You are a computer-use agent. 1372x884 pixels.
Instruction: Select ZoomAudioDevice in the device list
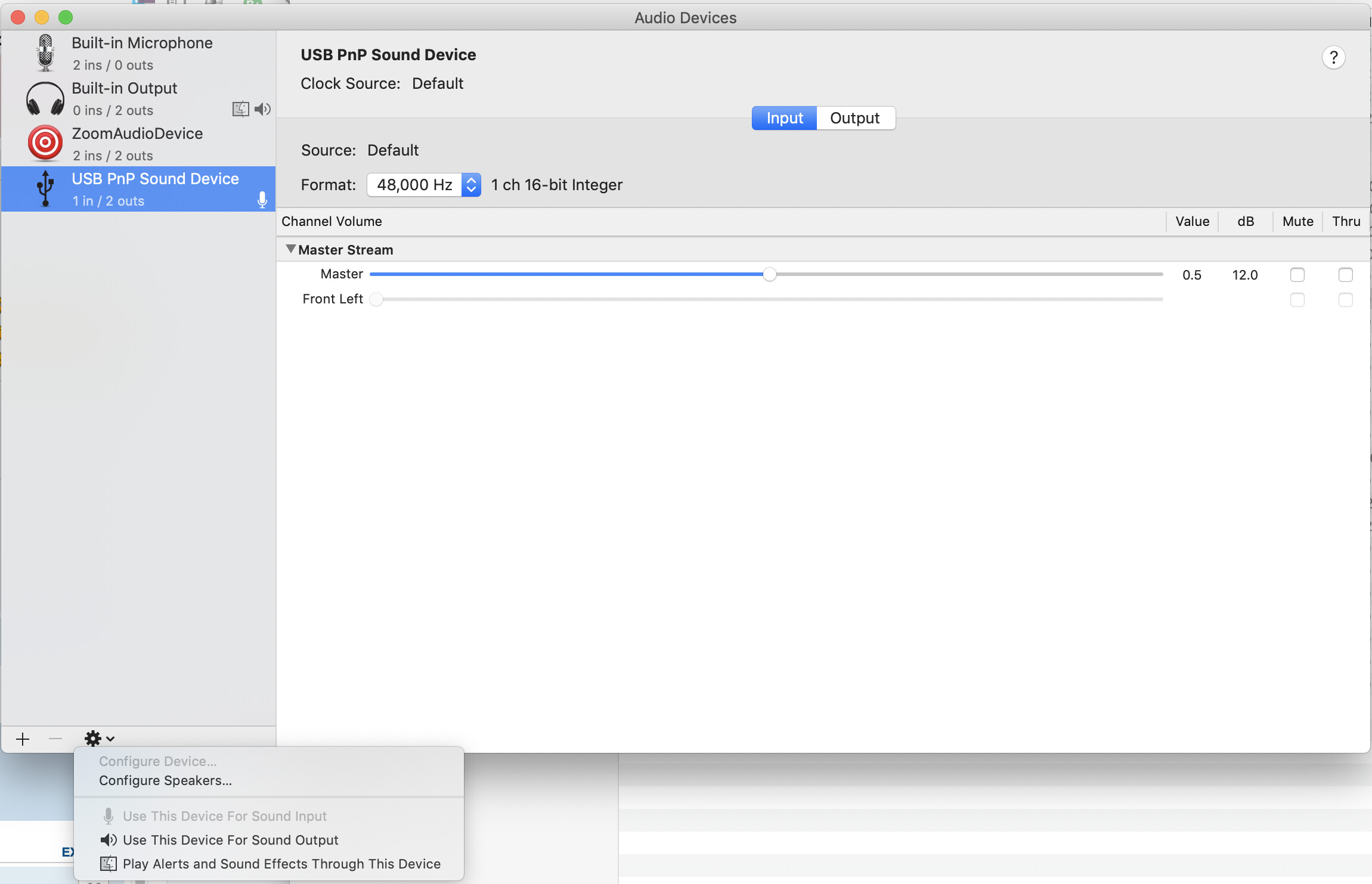click(x=137, y=143)
